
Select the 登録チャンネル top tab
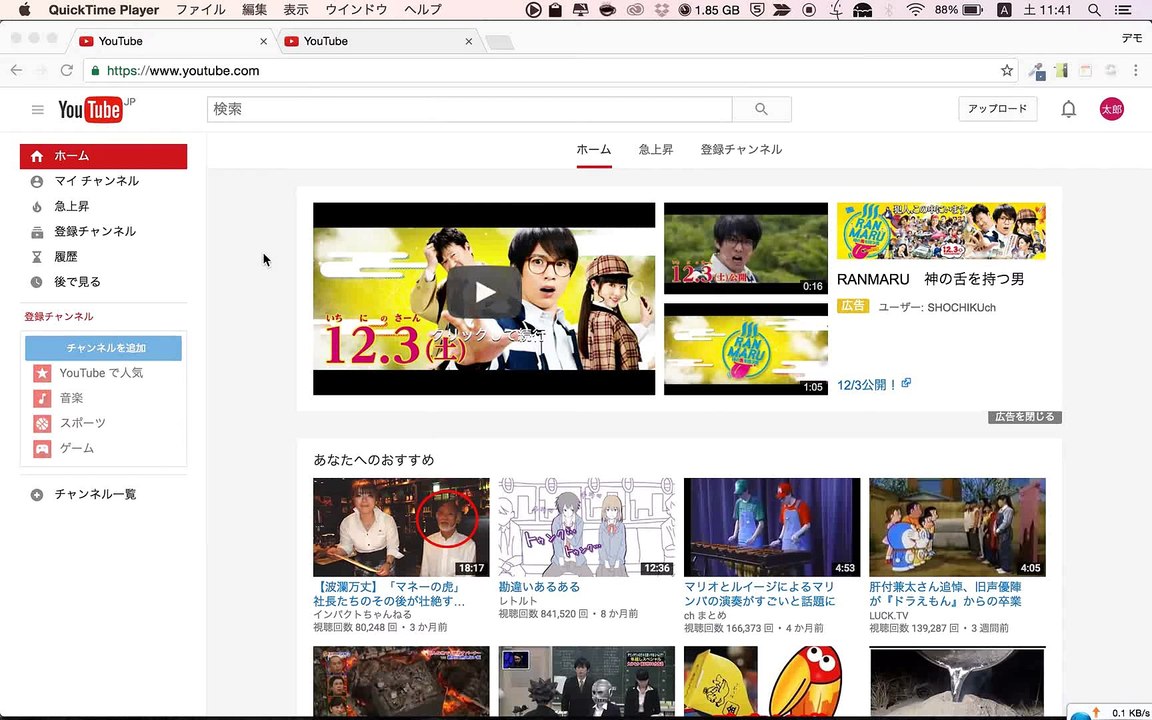click(741, 150)
